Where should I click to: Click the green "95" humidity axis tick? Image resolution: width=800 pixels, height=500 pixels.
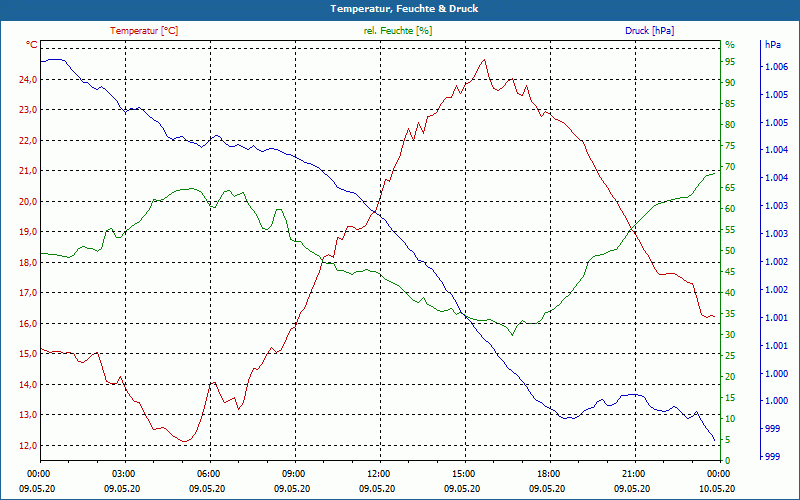click(x=730, y=62)
